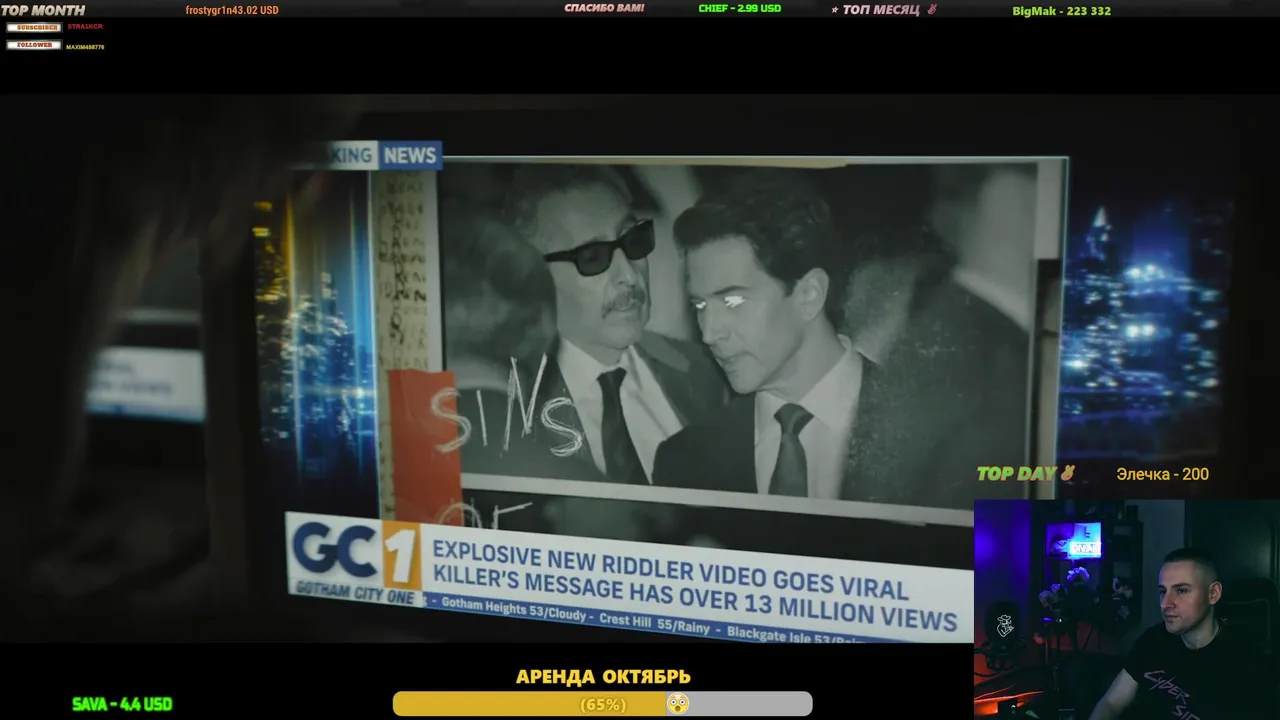The height and width of the screenshot is (720, 1280).
Task: Click the BigMak - 223 332 entry
Action: click(1061, 11)
